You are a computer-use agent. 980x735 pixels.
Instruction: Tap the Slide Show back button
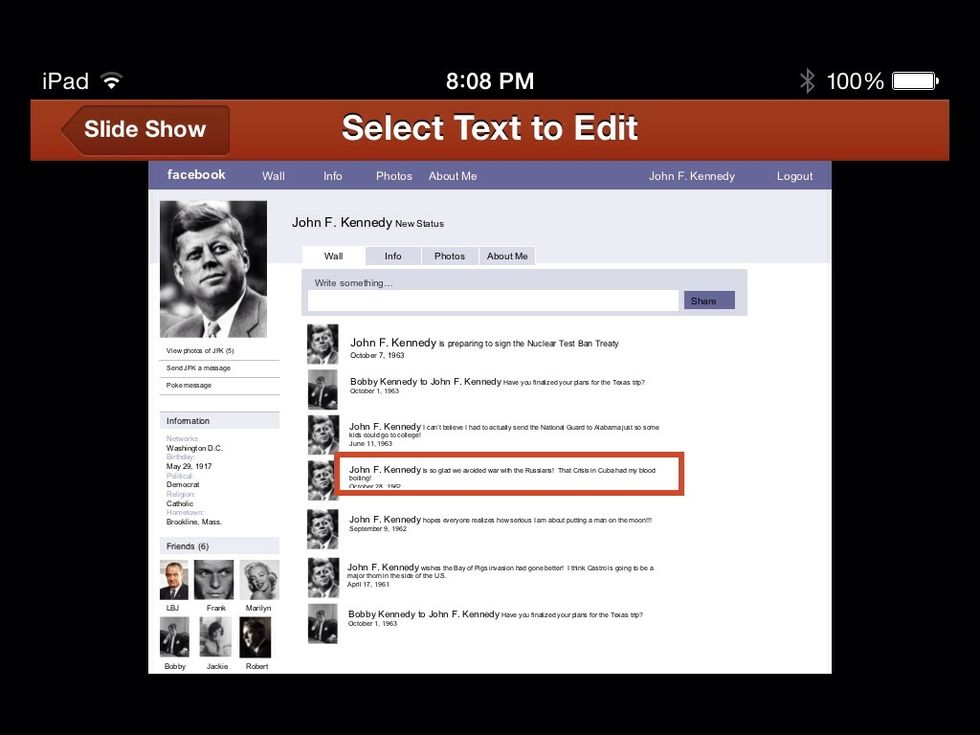pyautogui.click(x=146, y=130)
